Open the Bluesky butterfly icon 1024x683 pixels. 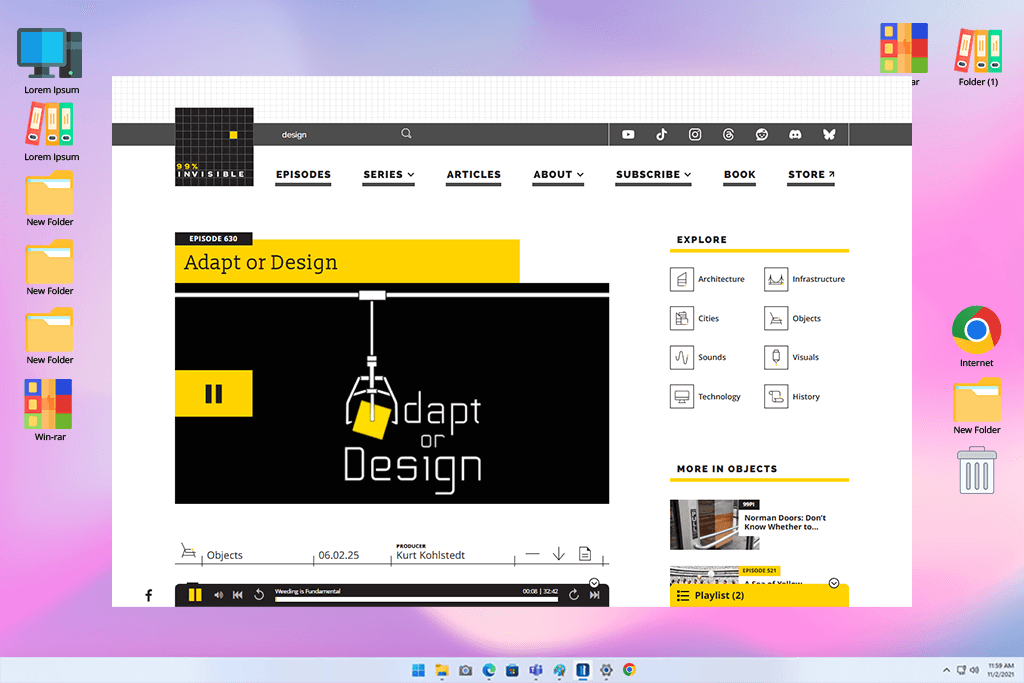click(829, 135)
